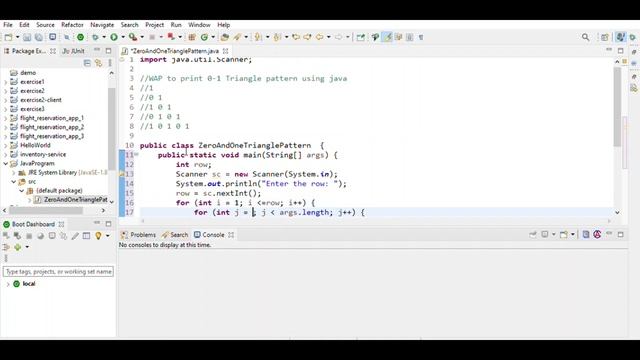Click the Collapse All icon in Package Explorer
Viewport: 640px width, 360px height.
87,63
